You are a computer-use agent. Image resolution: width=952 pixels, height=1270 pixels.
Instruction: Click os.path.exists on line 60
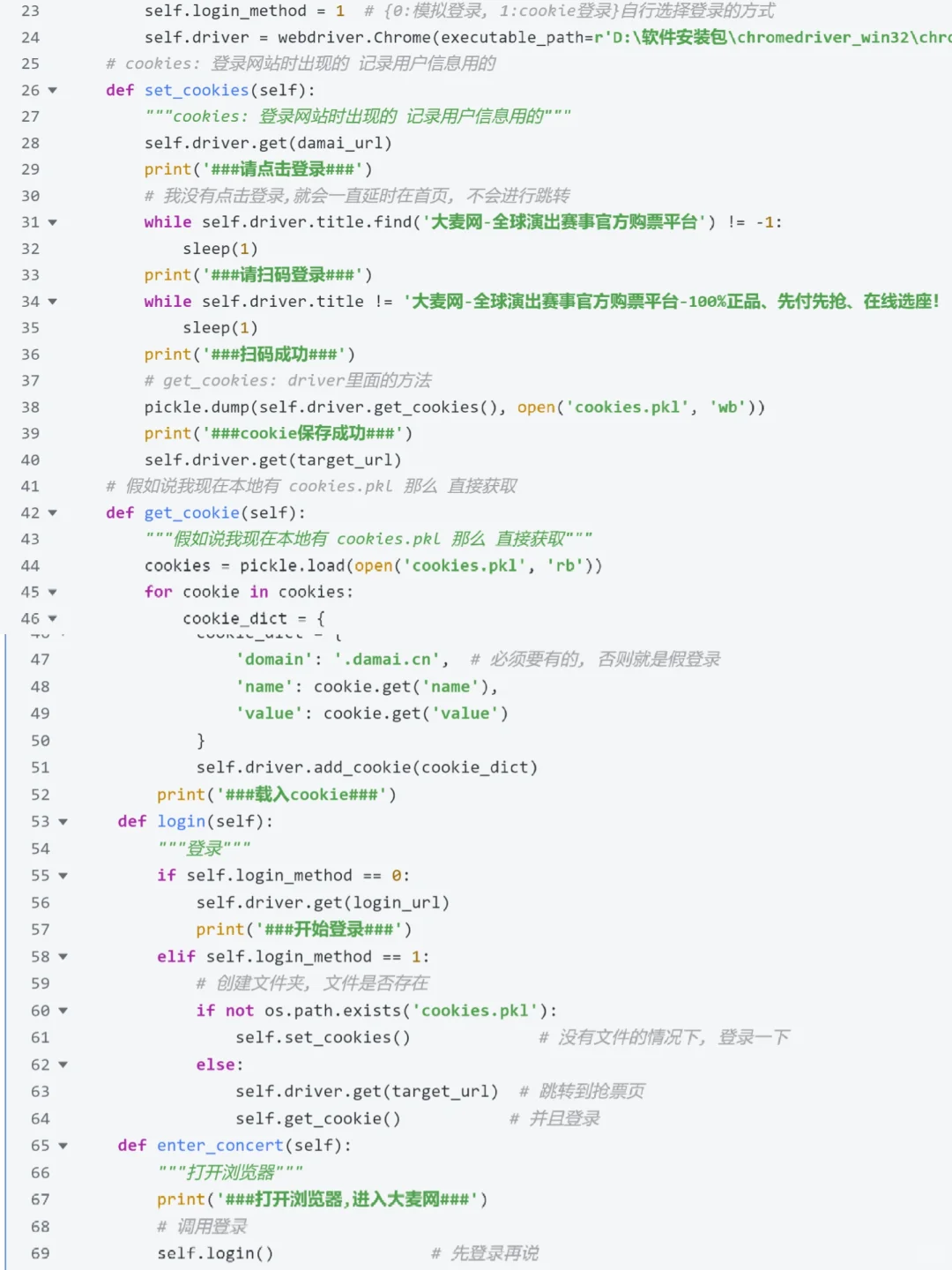pos(333,1011)
